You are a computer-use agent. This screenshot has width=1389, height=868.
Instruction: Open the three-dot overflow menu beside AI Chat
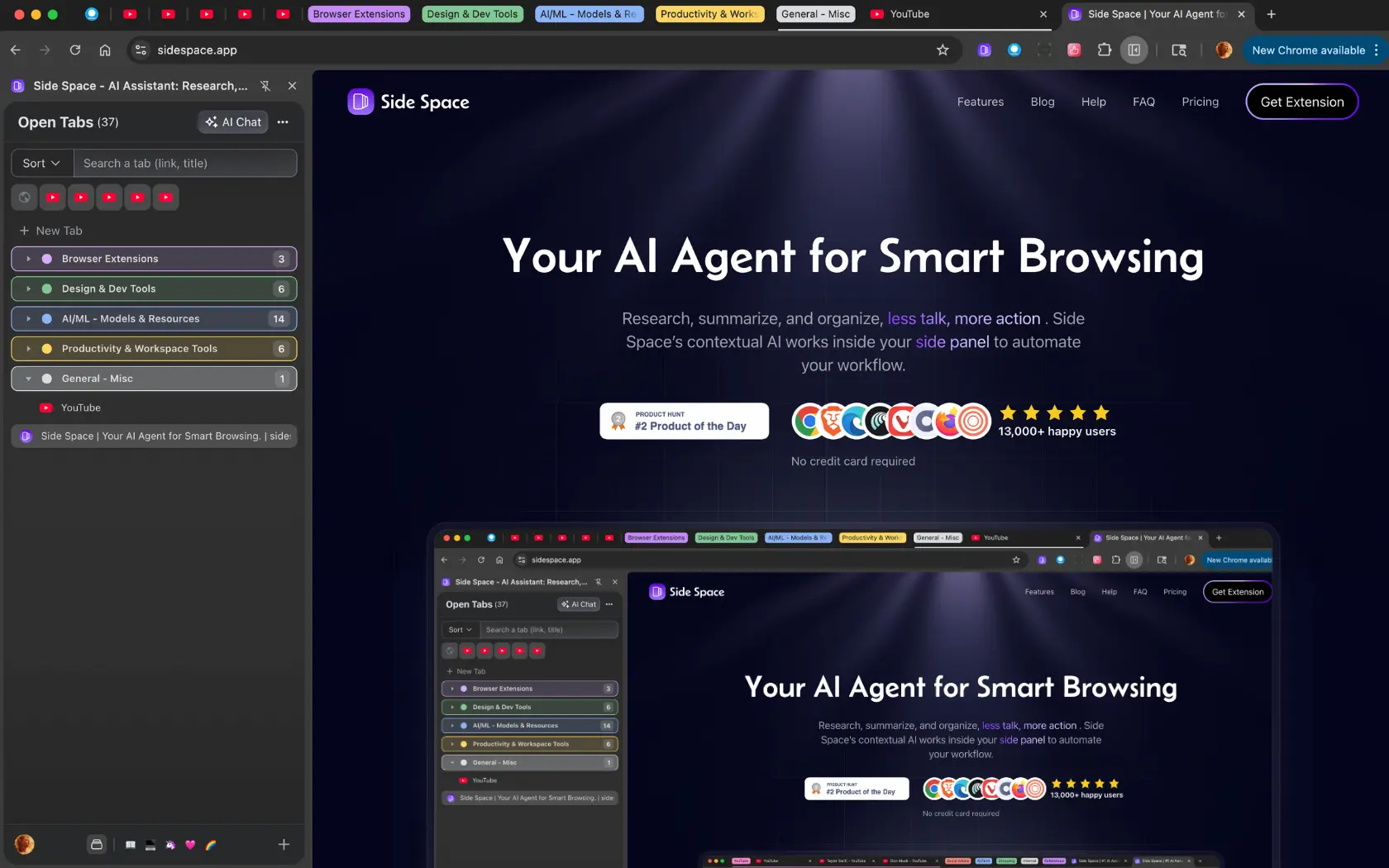click(x=282, y=122)
